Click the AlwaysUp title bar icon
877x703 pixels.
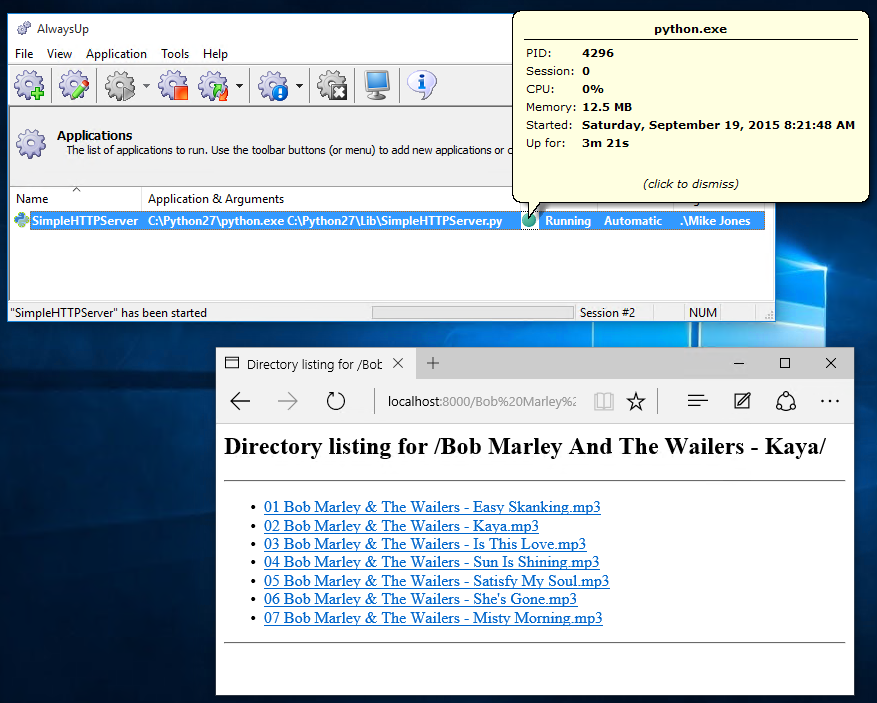[x=23, y=29]
